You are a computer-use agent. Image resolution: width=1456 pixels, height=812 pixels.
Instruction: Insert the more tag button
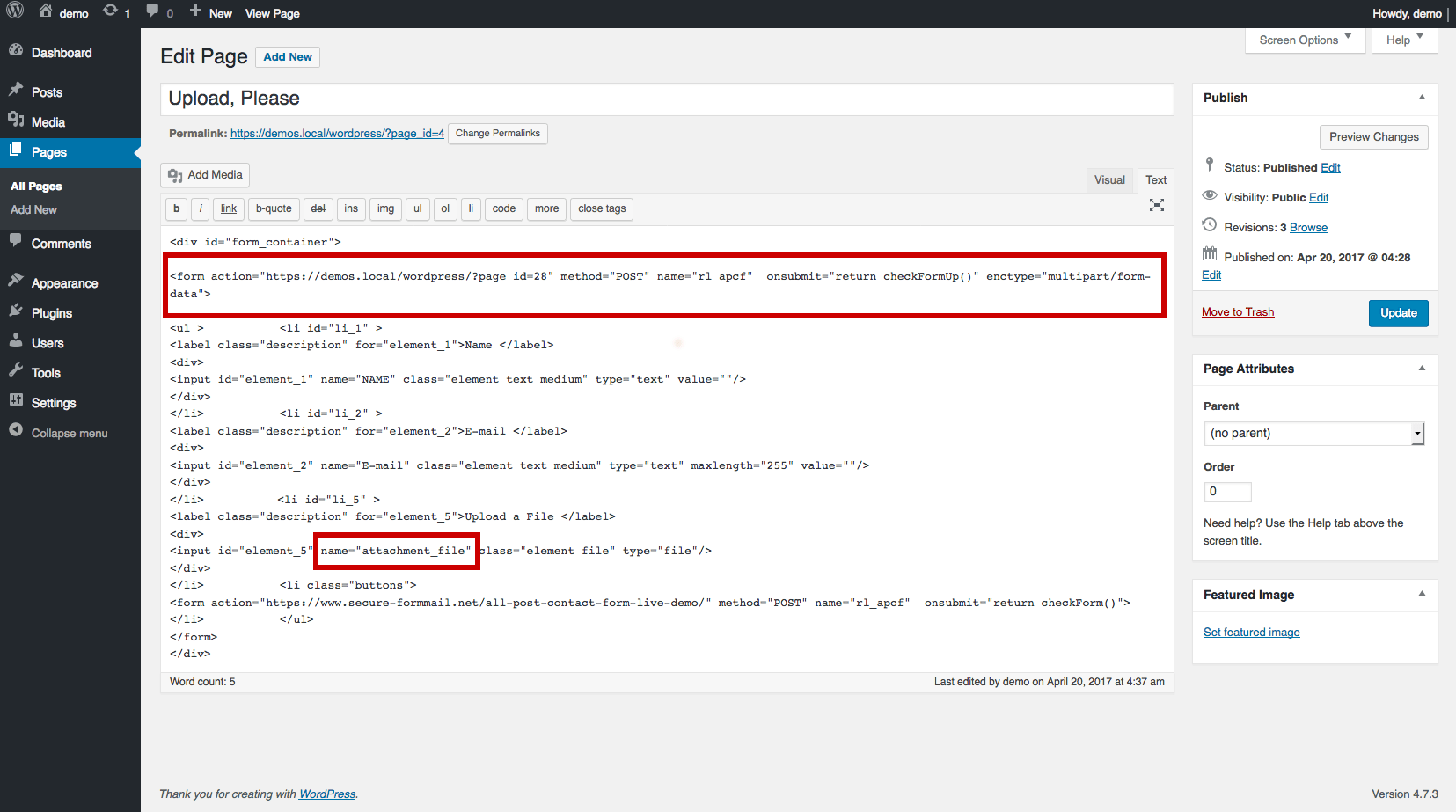[x=546, y=208]
